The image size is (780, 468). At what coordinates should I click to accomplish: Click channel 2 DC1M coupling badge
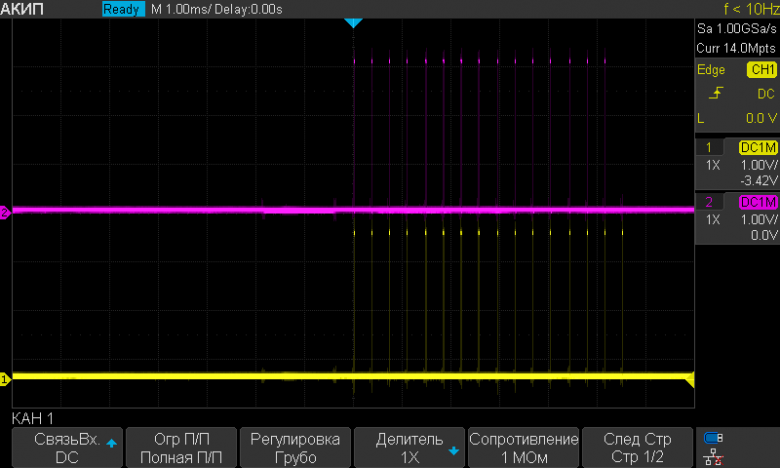point(758,202)
